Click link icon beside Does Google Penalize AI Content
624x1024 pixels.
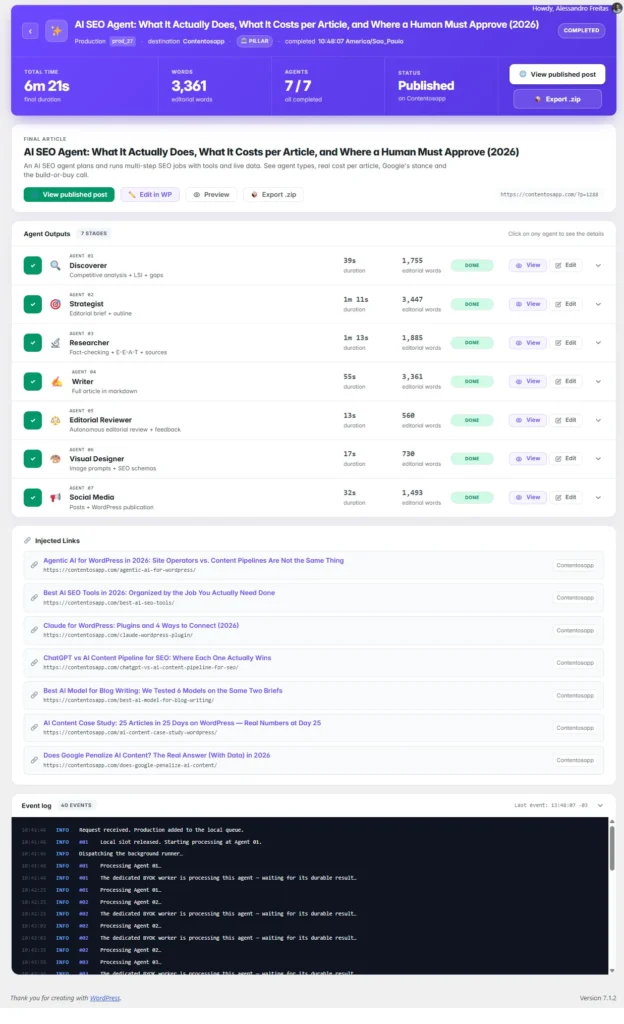click(34, 760)
